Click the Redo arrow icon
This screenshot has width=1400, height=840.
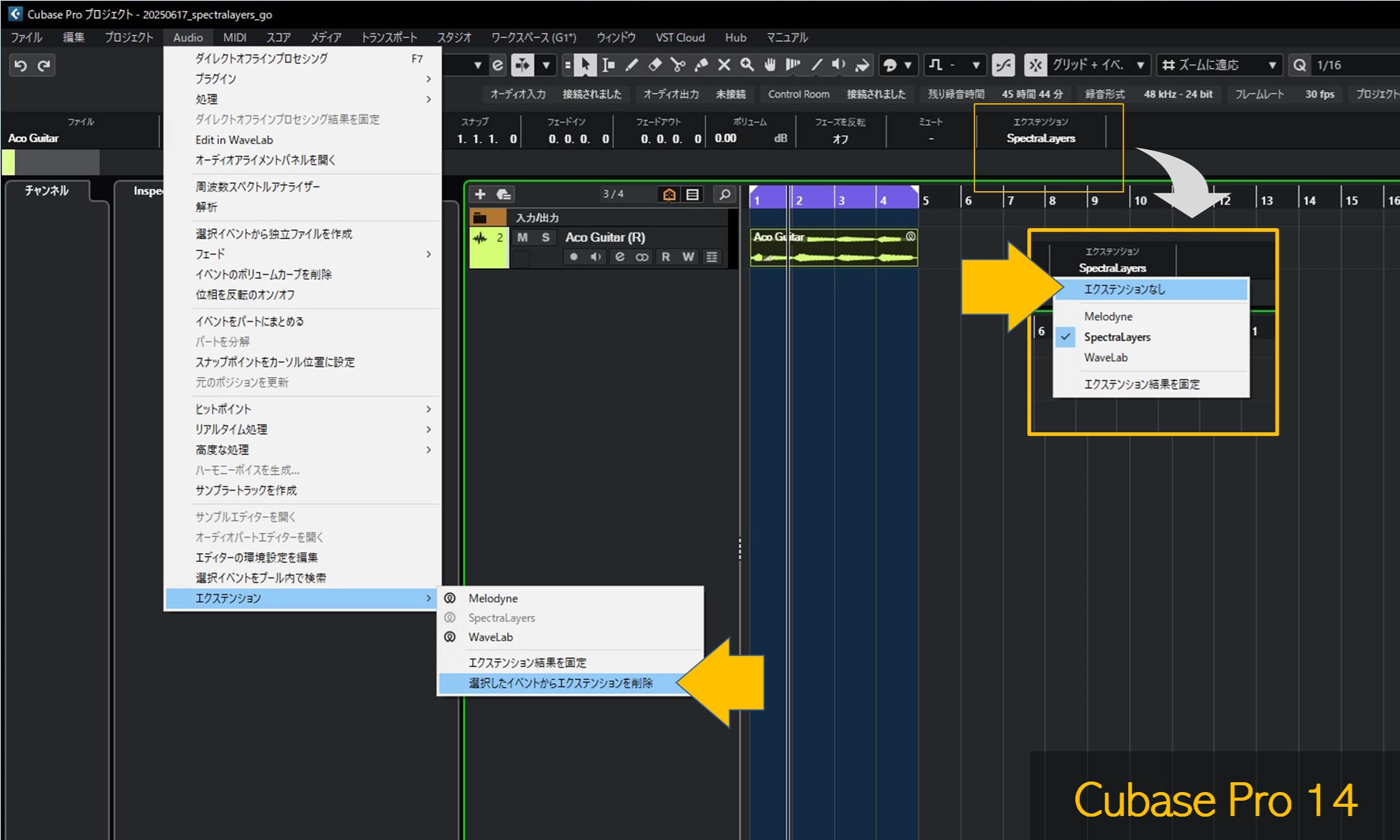coord(44,65)
